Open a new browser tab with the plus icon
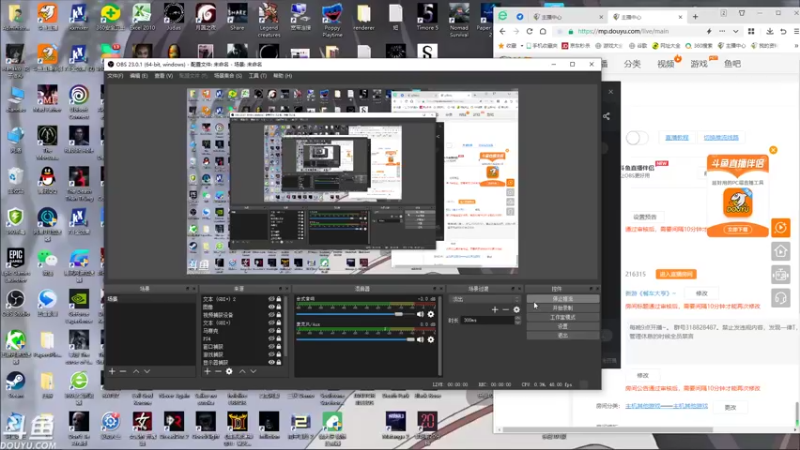Screen dimensions: 800x450 pos(695,17)
